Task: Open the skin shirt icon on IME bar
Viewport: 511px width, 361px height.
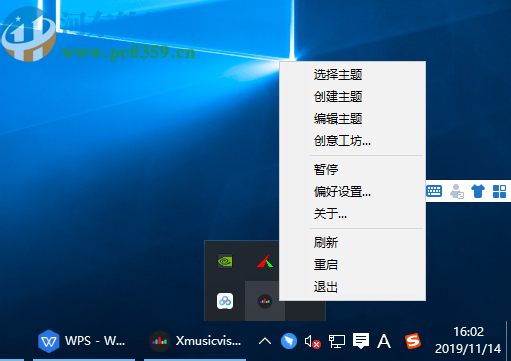Action: [x=478, y=191]
